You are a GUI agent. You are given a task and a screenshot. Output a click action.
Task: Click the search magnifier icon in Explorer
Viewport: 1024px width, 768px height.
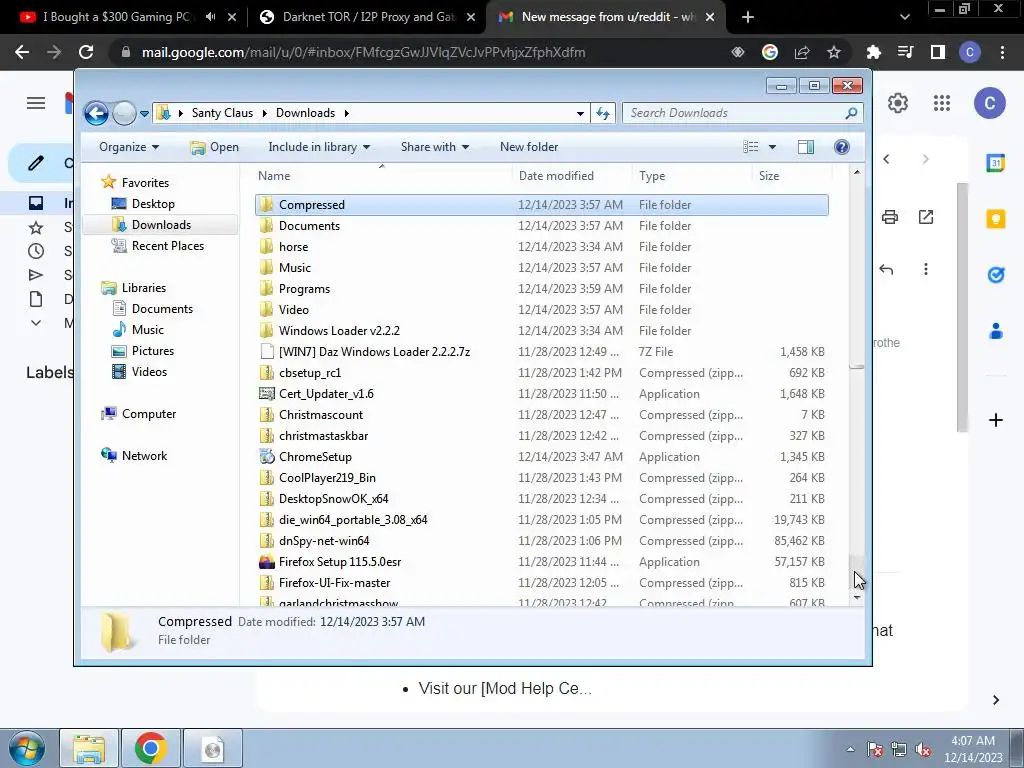tap(850, 113)
